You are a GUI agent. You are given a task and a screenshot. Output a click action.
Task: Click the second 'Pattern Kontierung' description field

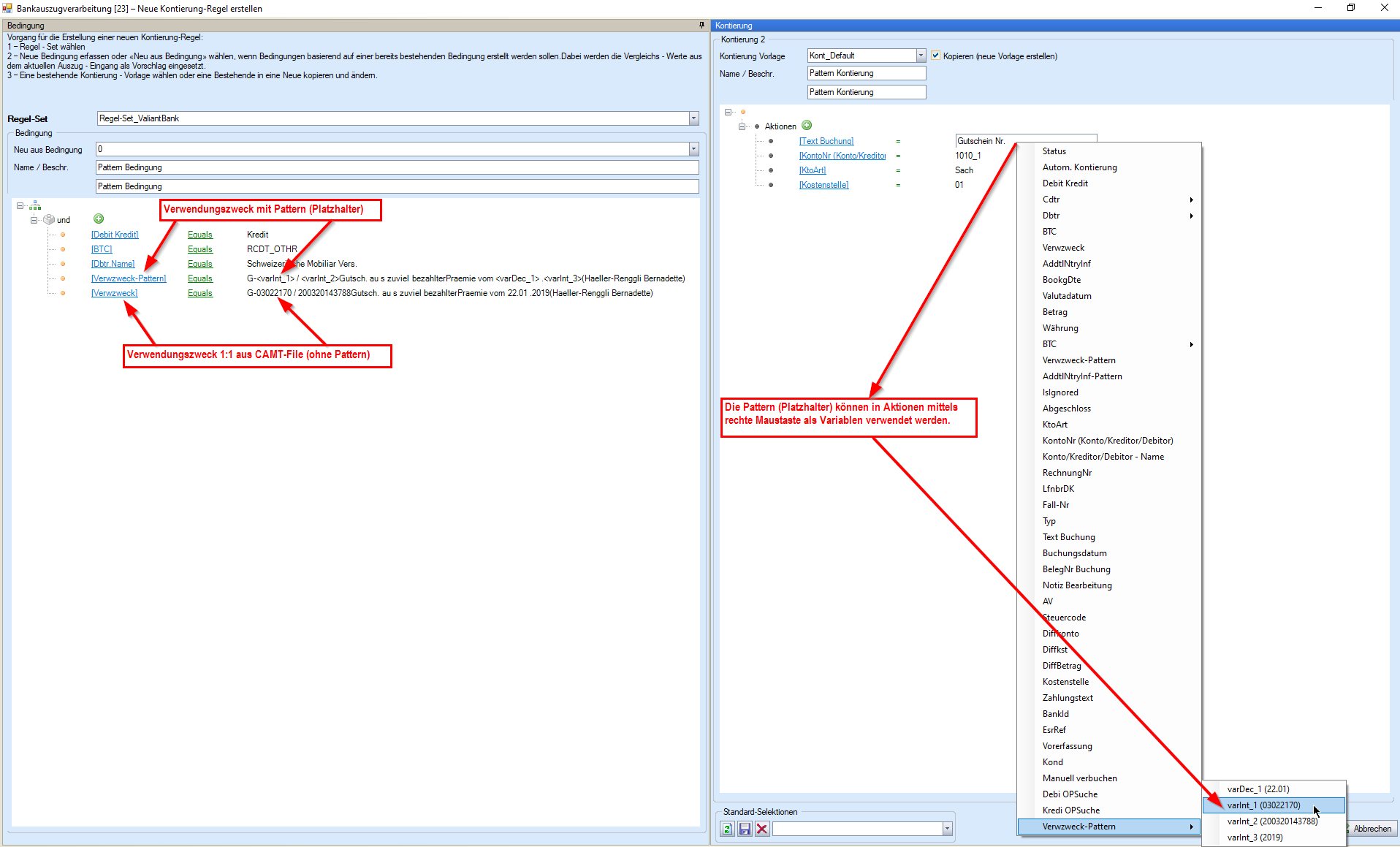867,92
